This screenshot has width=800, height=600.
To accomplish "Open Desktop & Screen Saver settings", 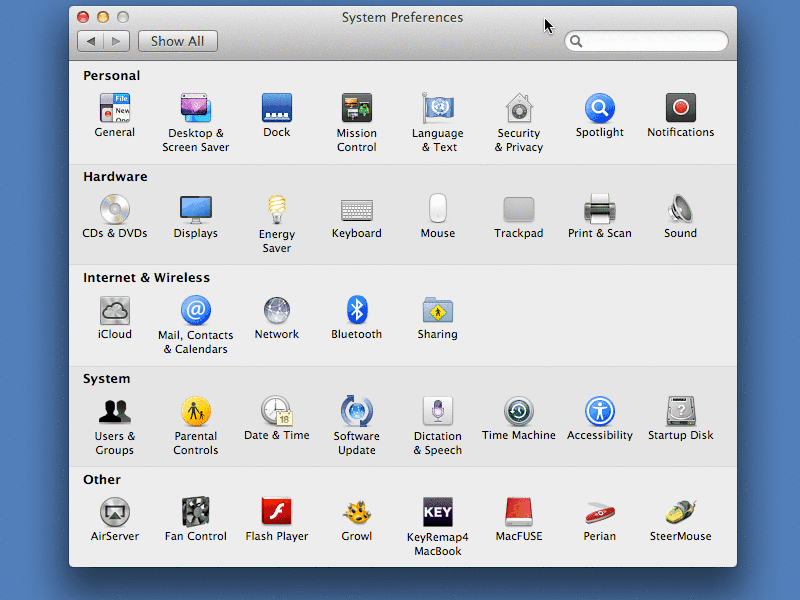I will 196,109.
